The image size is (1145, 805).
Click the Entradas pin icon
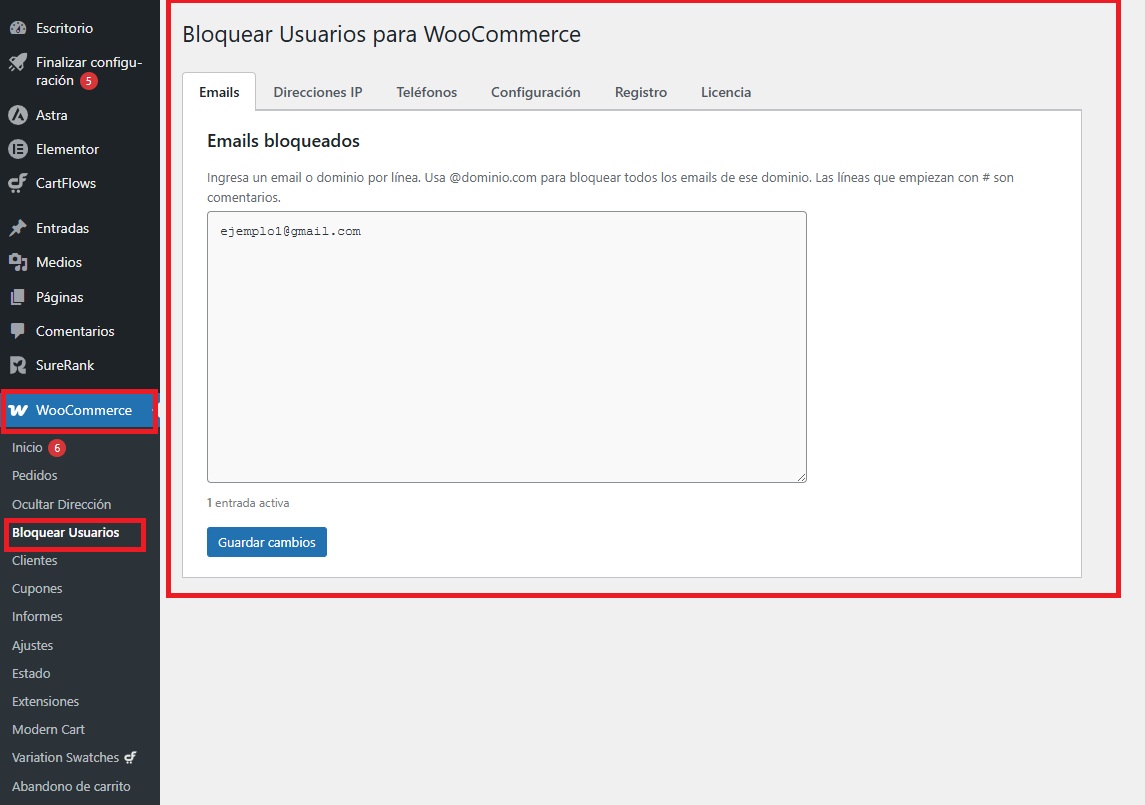(17, 228)
